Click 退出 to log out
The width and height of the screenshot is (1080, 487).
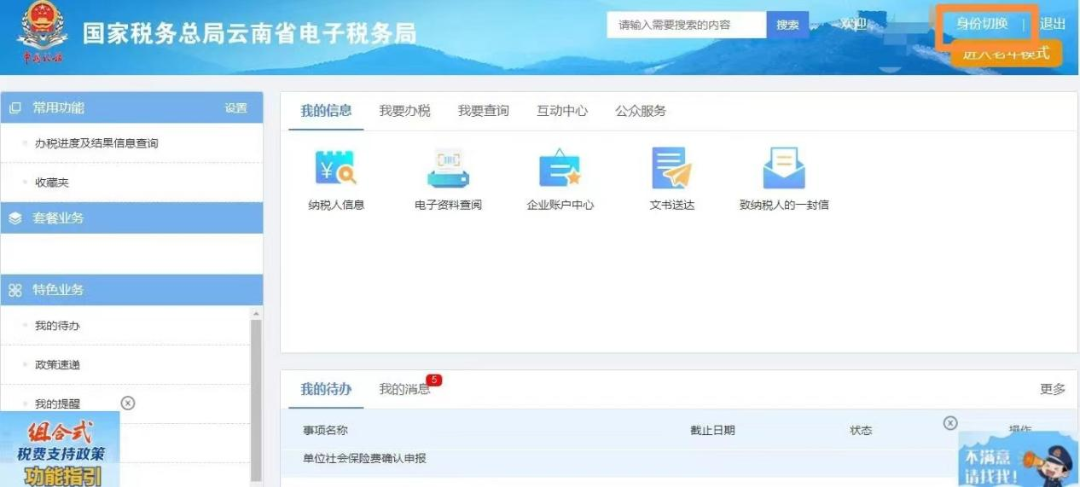pos(1052,24)
